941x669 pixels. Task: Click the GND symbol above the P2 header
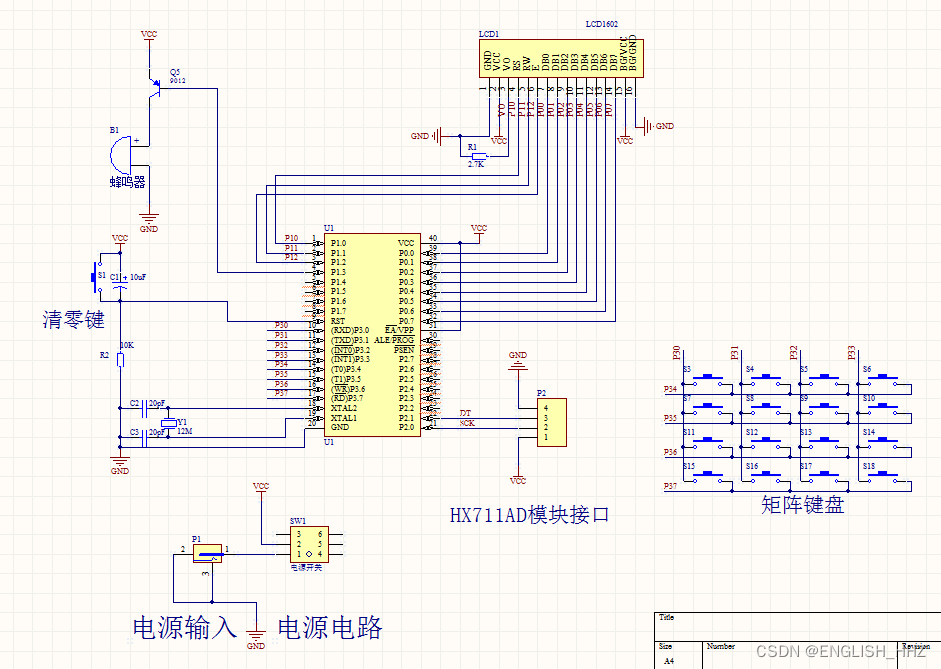tap(518, 362)
